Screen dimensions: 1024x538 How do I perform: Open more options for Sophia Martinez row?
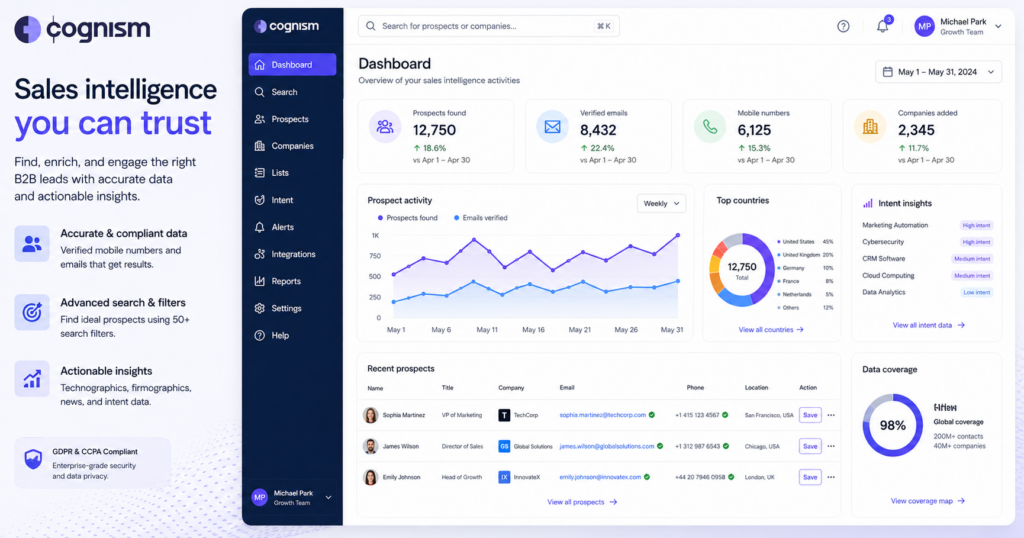[x=831, y=415]
